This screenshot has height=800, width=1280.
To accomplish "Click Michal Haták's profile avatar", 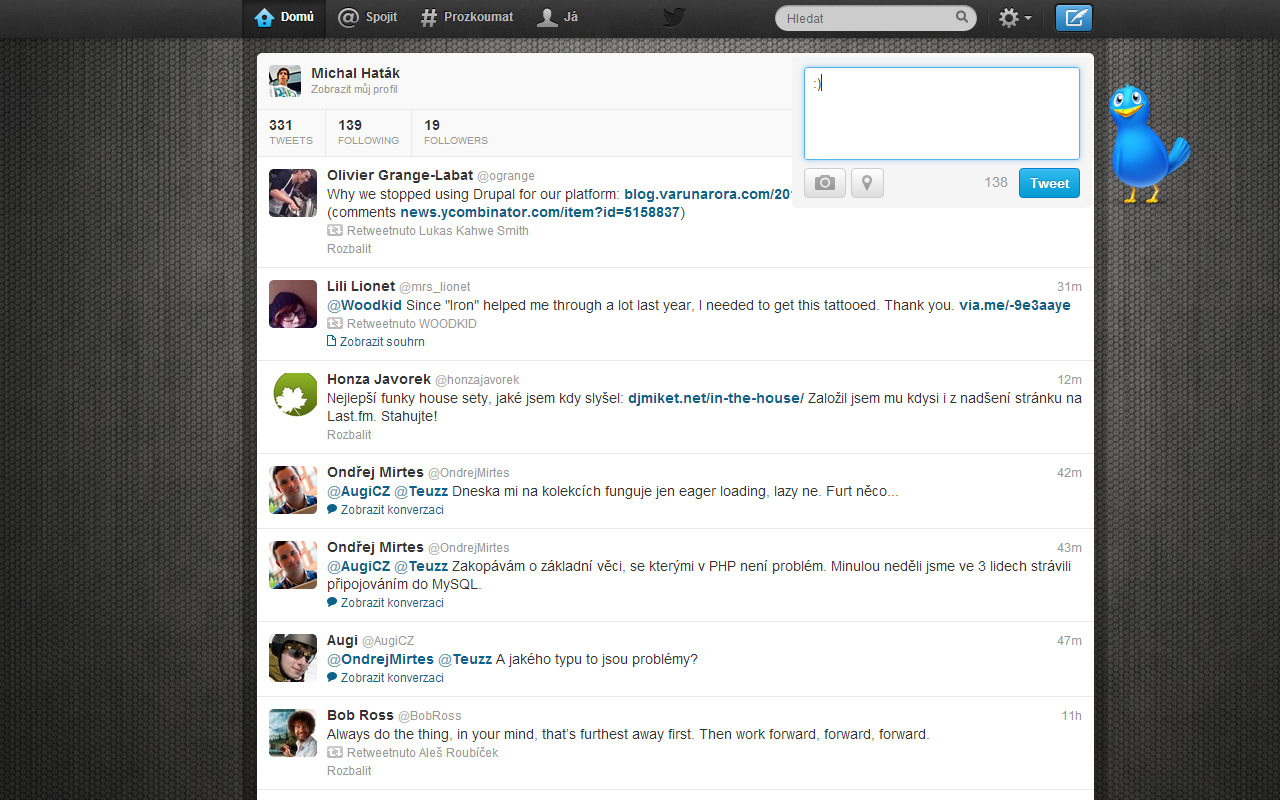I will pyautogui.click(x=285, y=81).
